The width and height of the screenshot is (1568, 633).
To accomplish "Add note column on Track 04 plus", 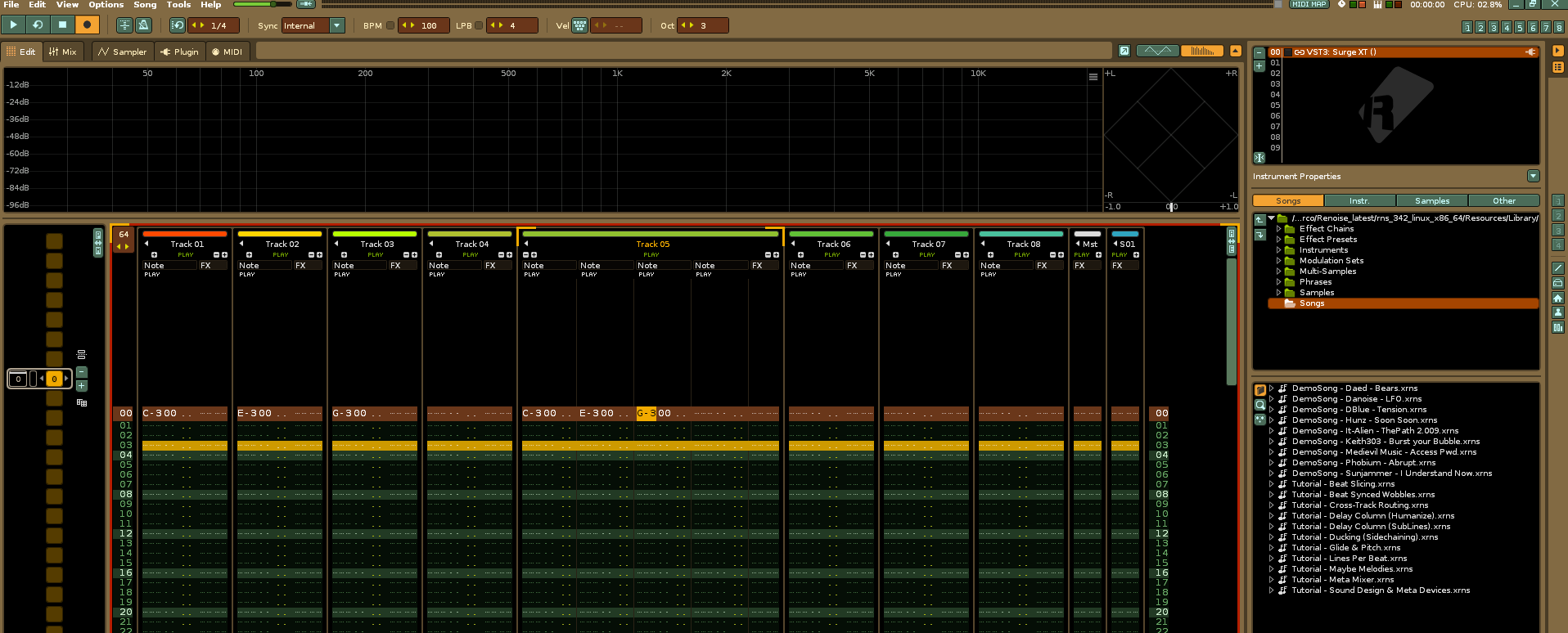I will point(439,254).
